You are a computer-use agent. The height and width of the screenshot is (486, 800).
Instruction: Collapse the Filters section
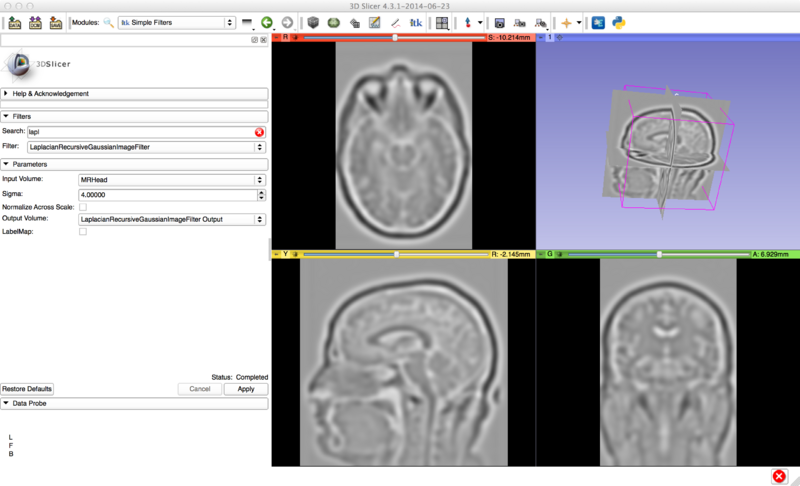click(134, 116)
